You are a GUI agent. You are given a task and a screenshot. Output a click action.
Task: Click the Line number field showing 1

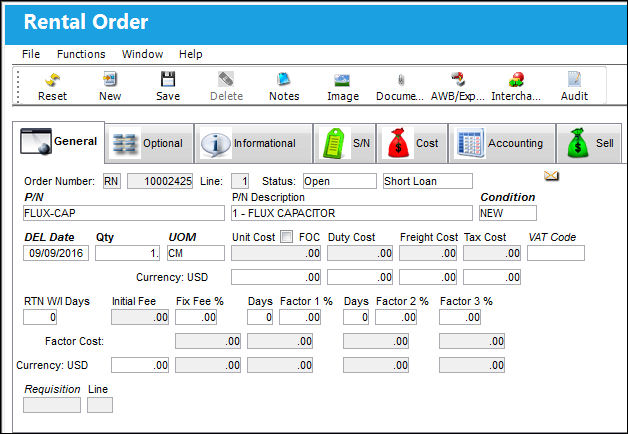pos(240,181)
